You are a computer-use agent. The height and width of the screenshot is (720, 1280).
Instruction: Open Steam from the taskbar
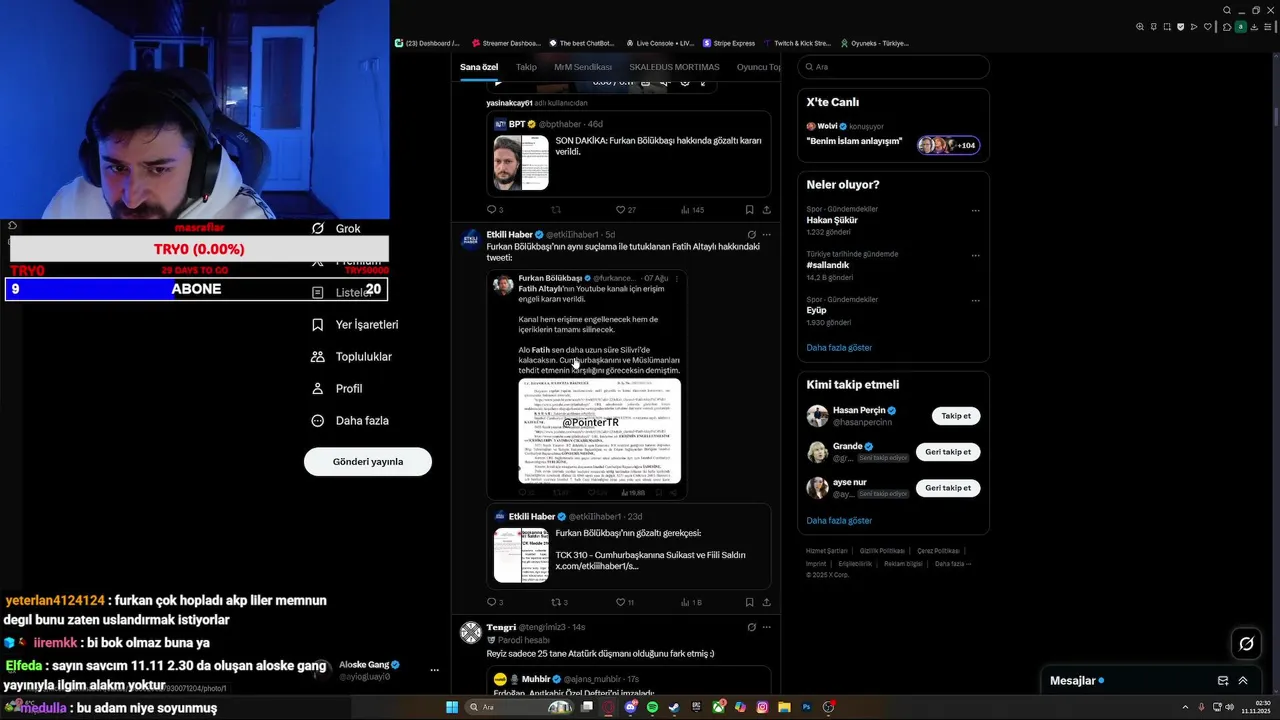click(674, 707)
